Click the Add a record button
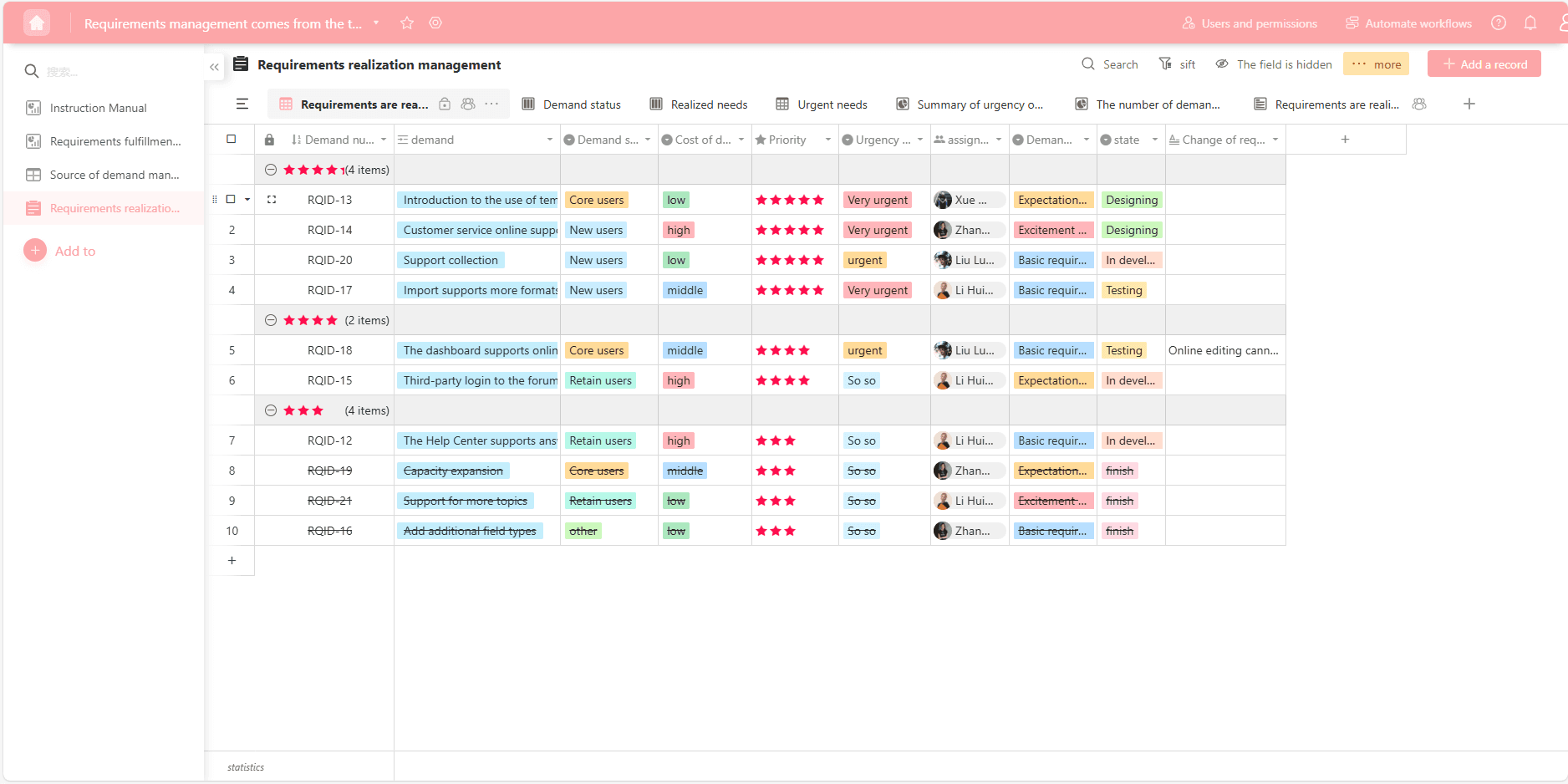 click(x=1484, y=64)
